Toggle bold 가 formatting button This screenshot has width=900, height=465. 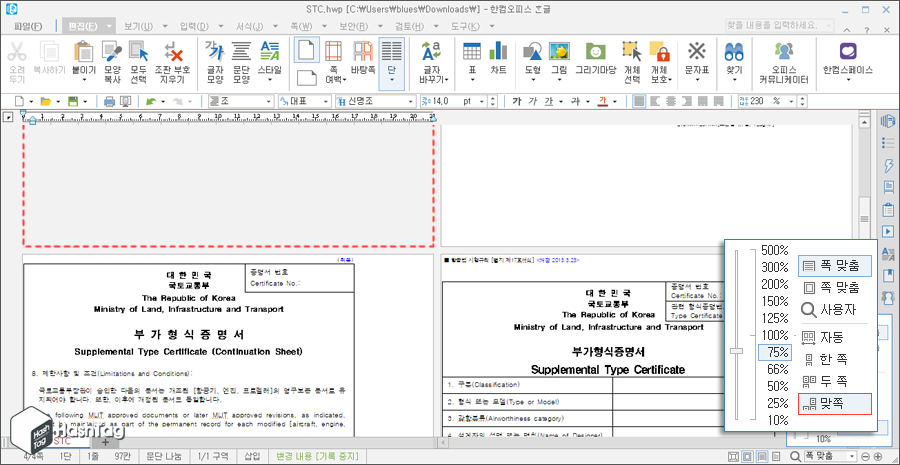pyautogui.click(x=517, y=101)
